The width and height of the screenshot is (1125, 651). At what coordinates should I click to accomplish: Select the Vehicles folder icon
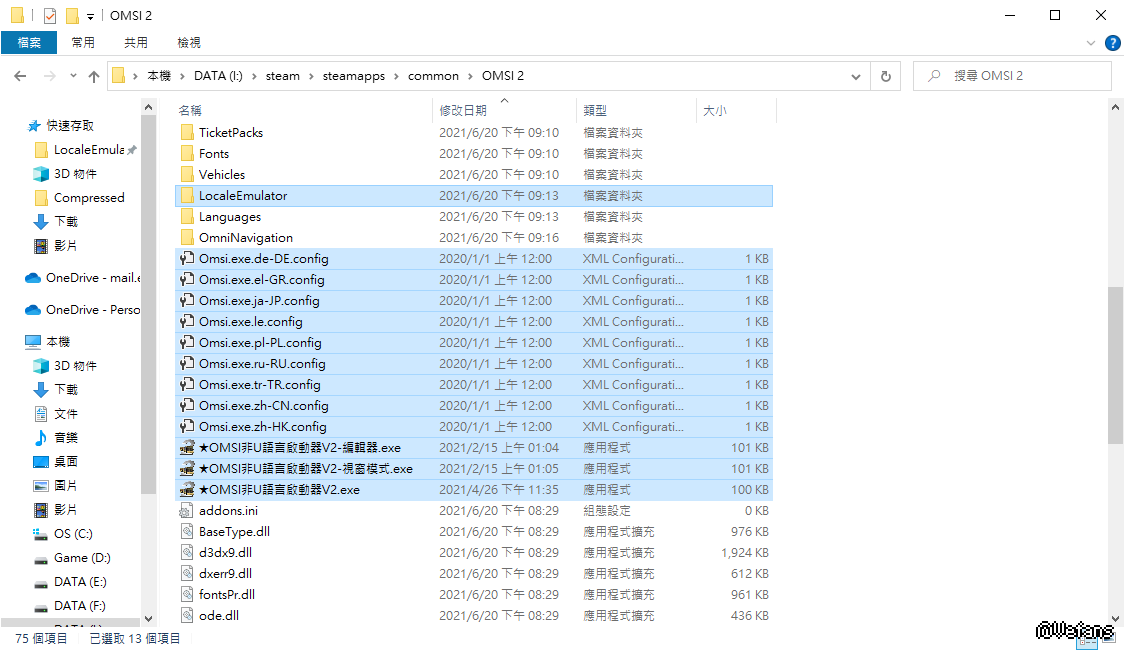coord(187,174)
